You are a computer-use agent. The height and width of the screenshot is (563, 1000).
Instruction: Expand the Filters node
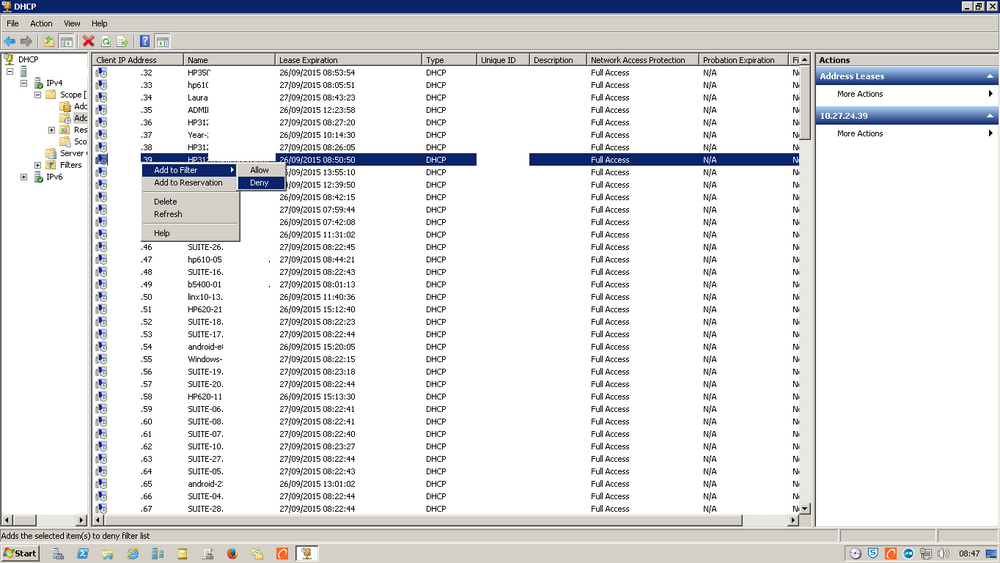point(38,165)
